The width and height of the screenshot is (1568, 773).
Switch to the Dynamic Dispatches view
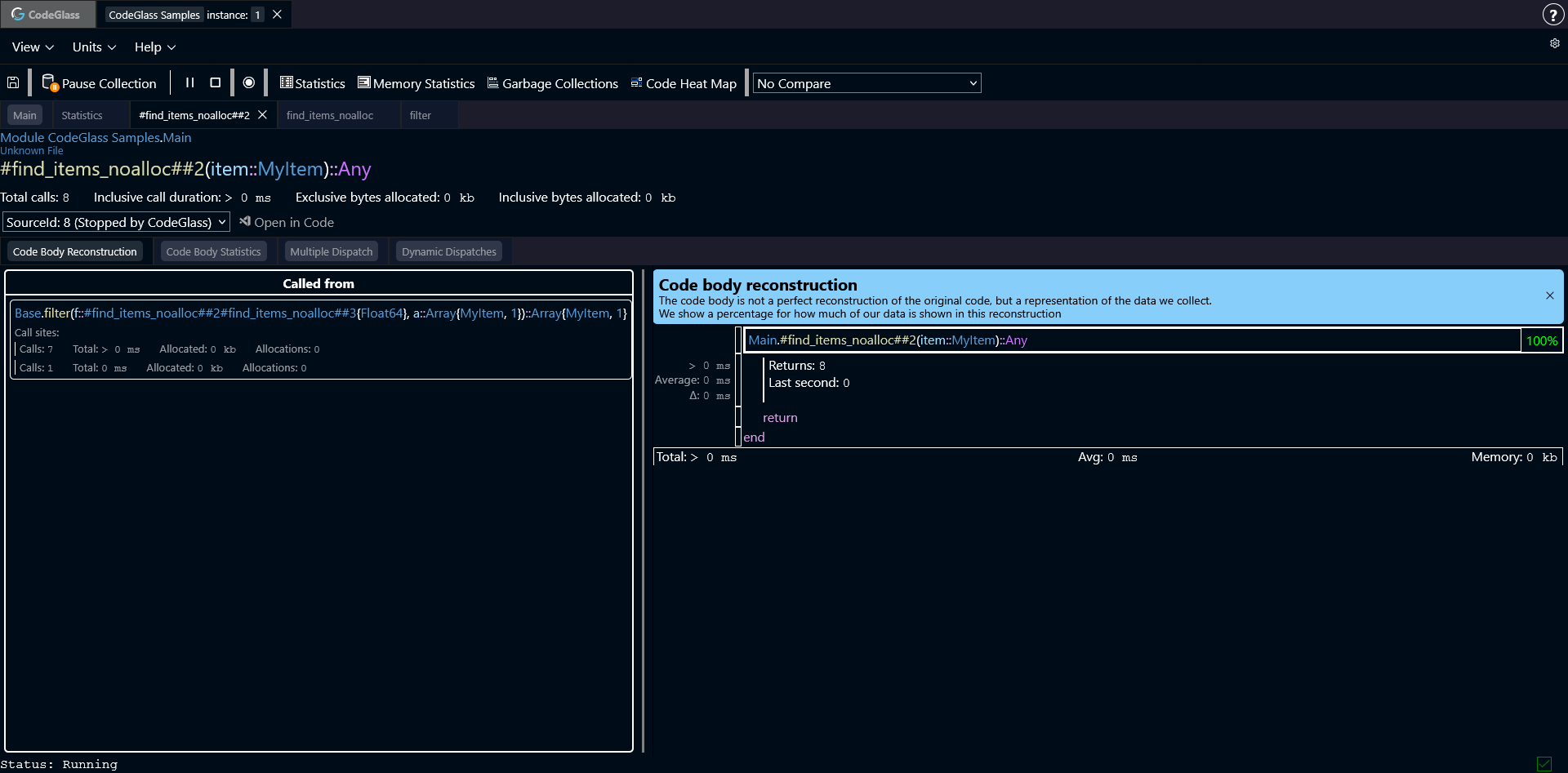(x=448, y=251)
